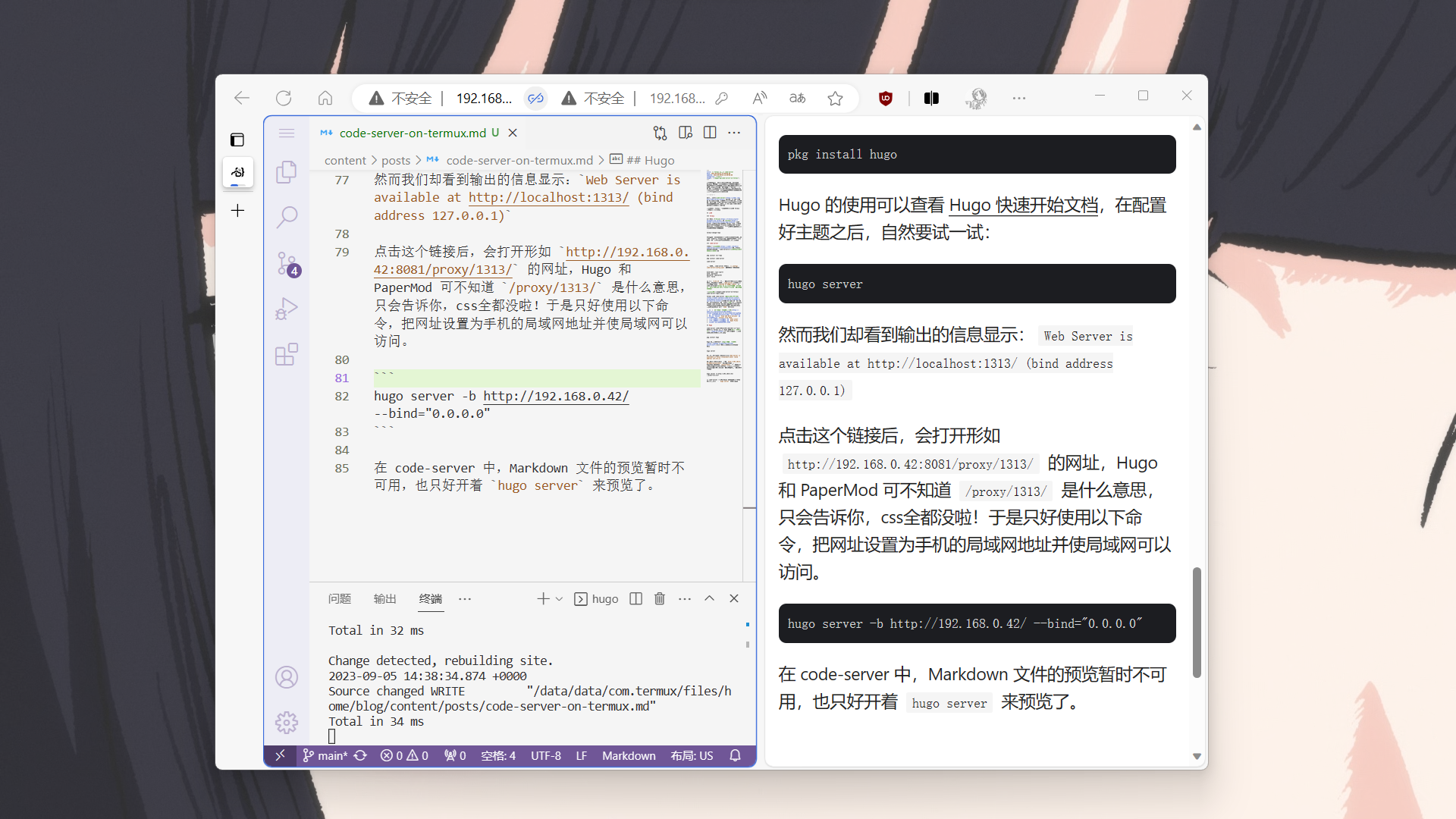Image resolution: width=1456 pixels, height=819 pixels.
Task: Open markdown preview to the side
Action: 686,133
